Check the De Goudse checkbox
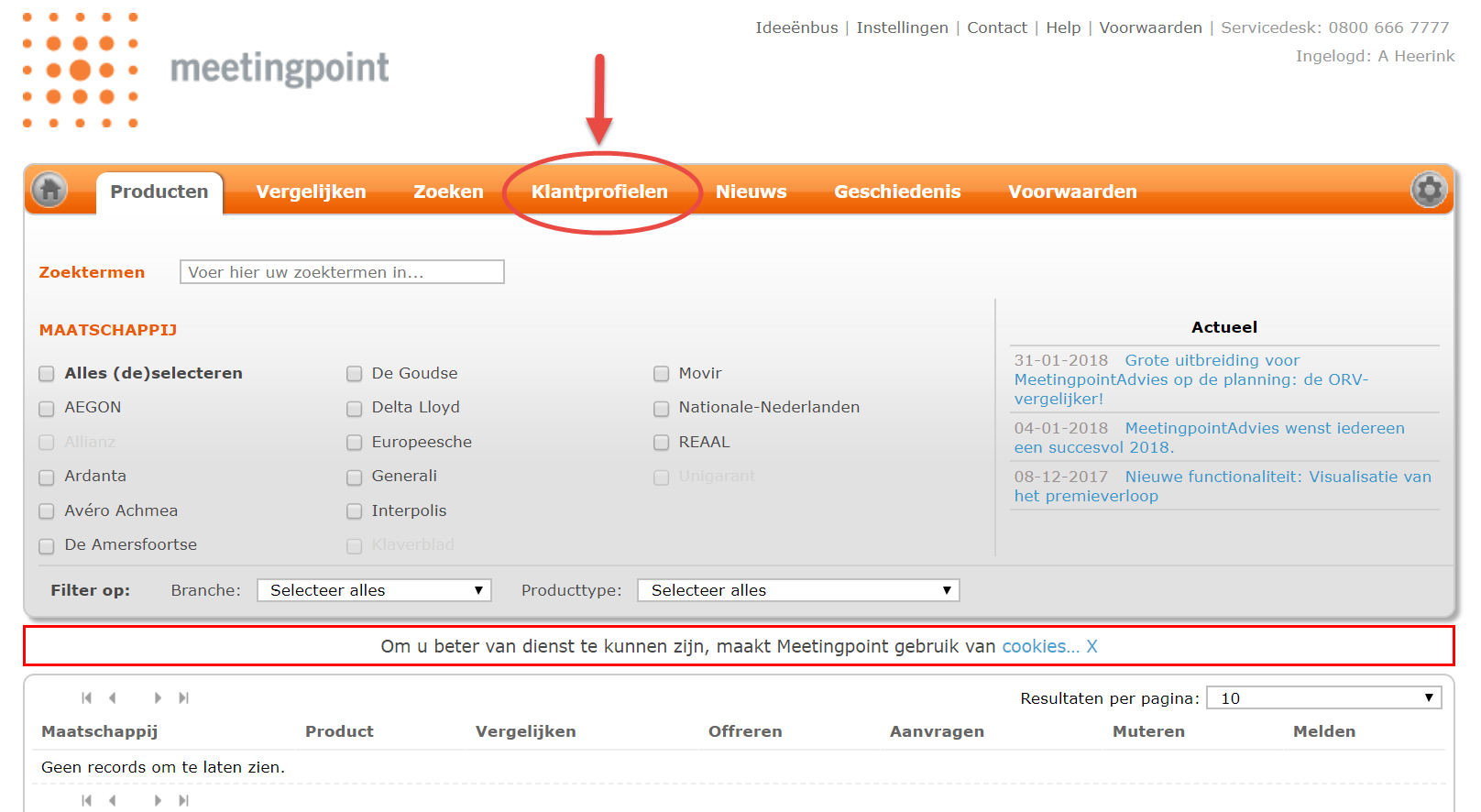1481x812 pixels. point(354,374)
